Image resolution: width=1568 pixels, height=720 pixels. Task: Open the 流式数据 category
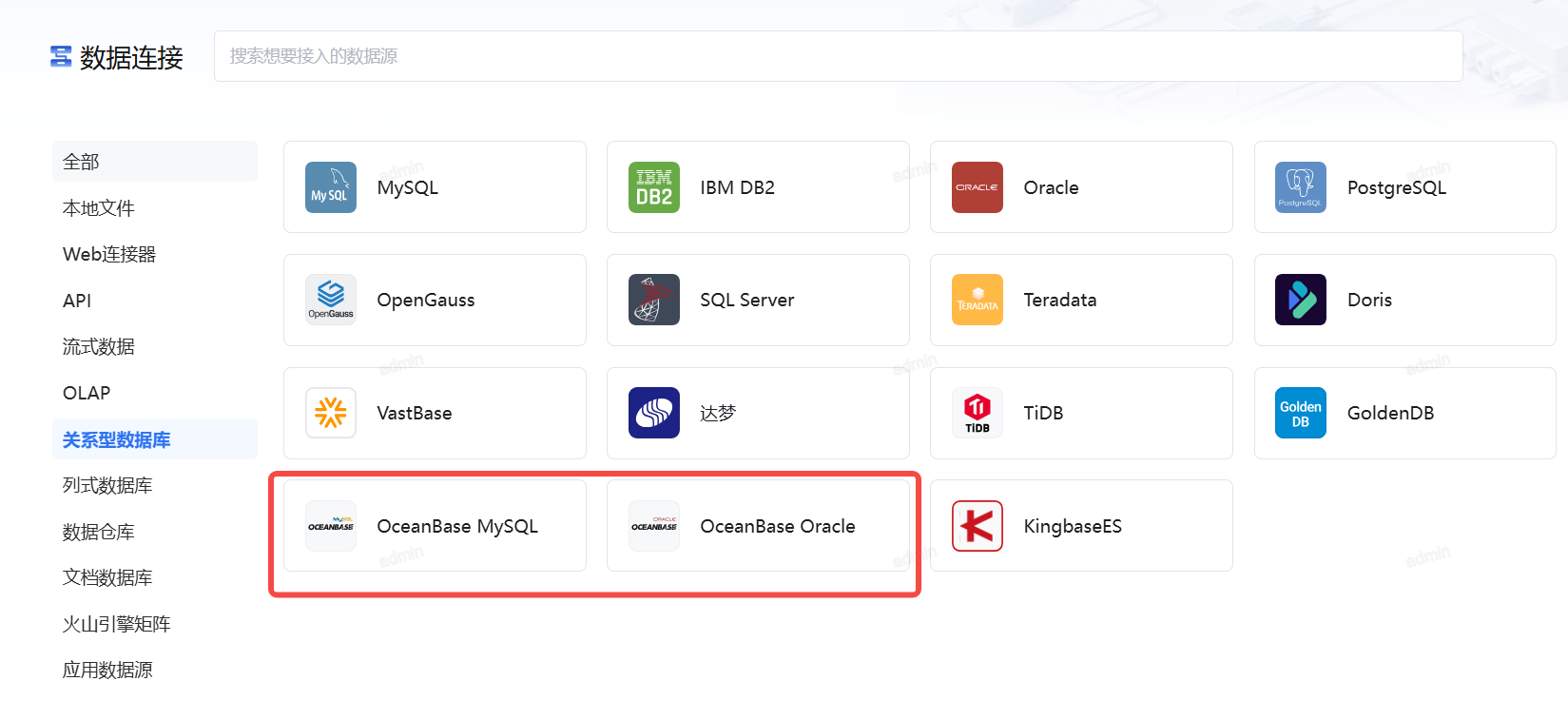(x=155, y=346)
